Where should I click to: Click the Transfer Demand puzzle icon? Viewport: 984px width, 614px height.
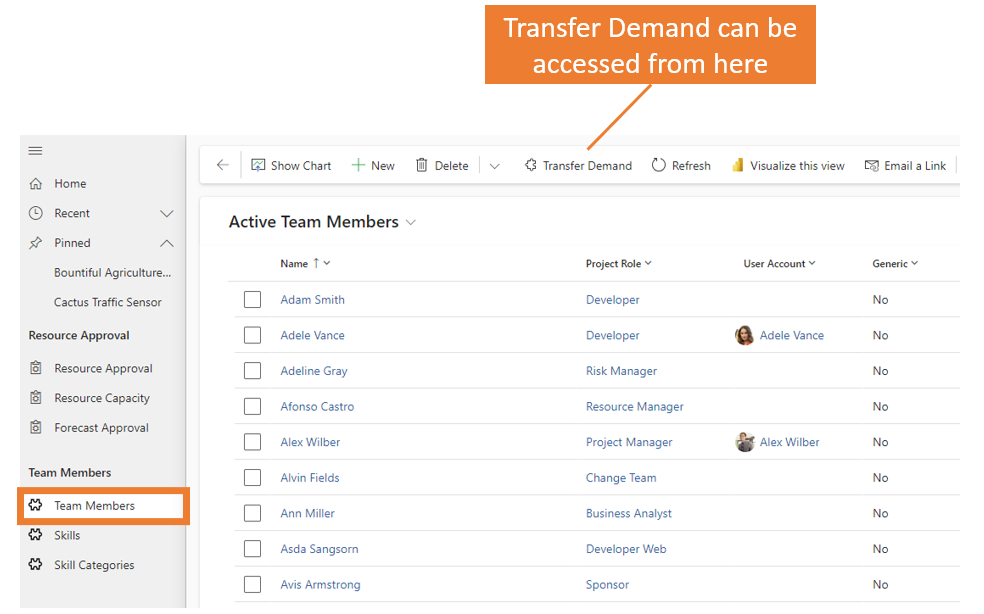pos(531,165)
